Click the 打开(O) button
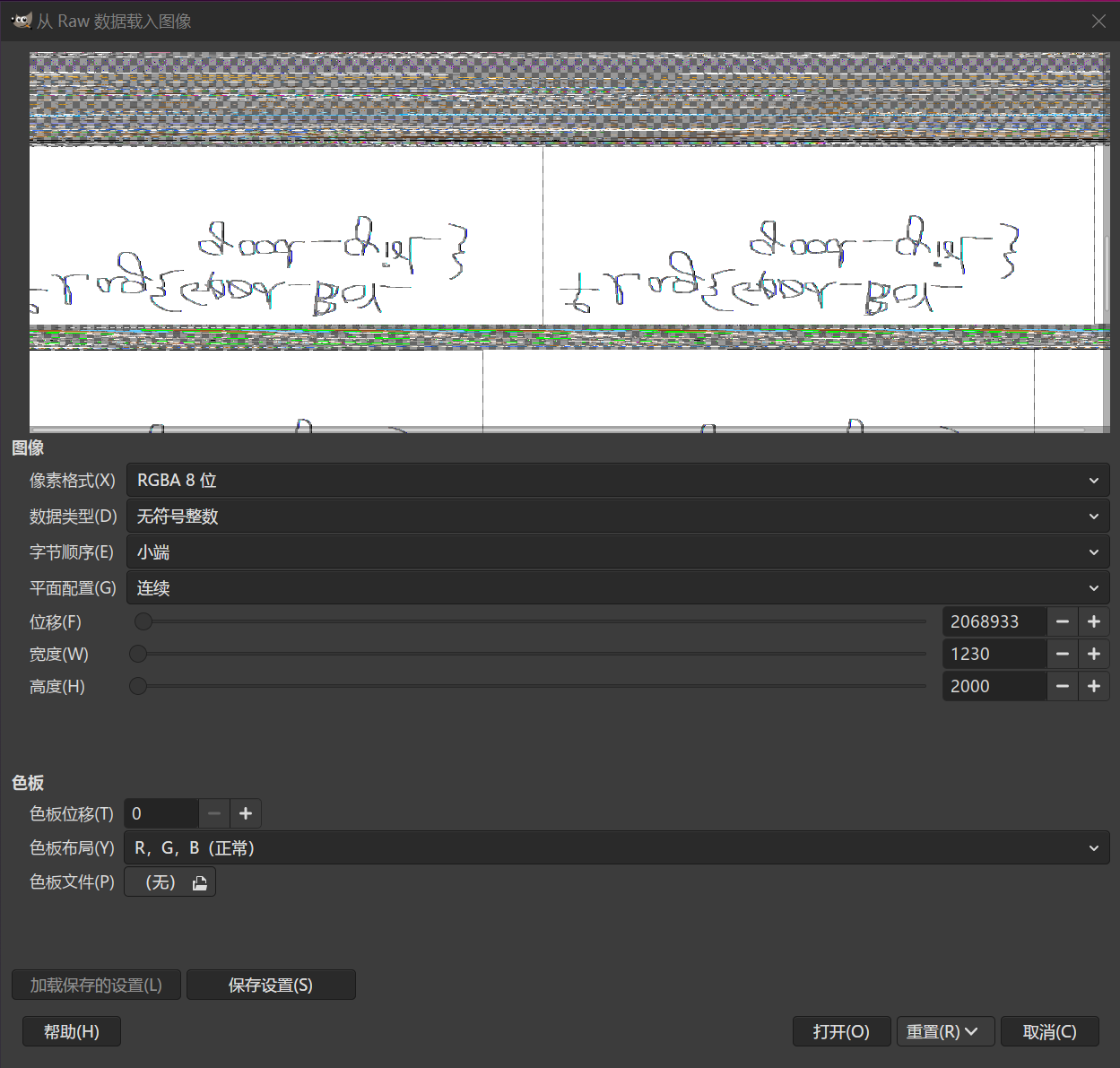The height and width of the screenshot is (1068, 1120). 841,1031
